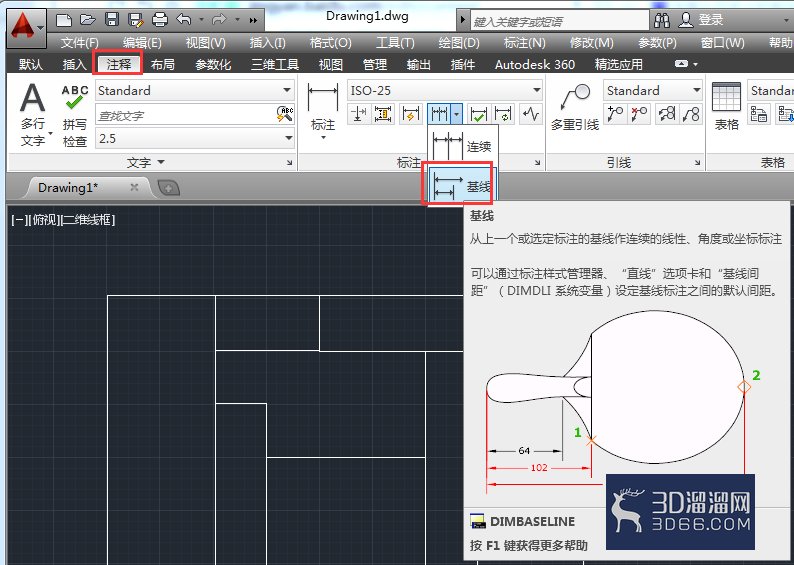Open the 标注(N) menu

click(x=525, y=43)
